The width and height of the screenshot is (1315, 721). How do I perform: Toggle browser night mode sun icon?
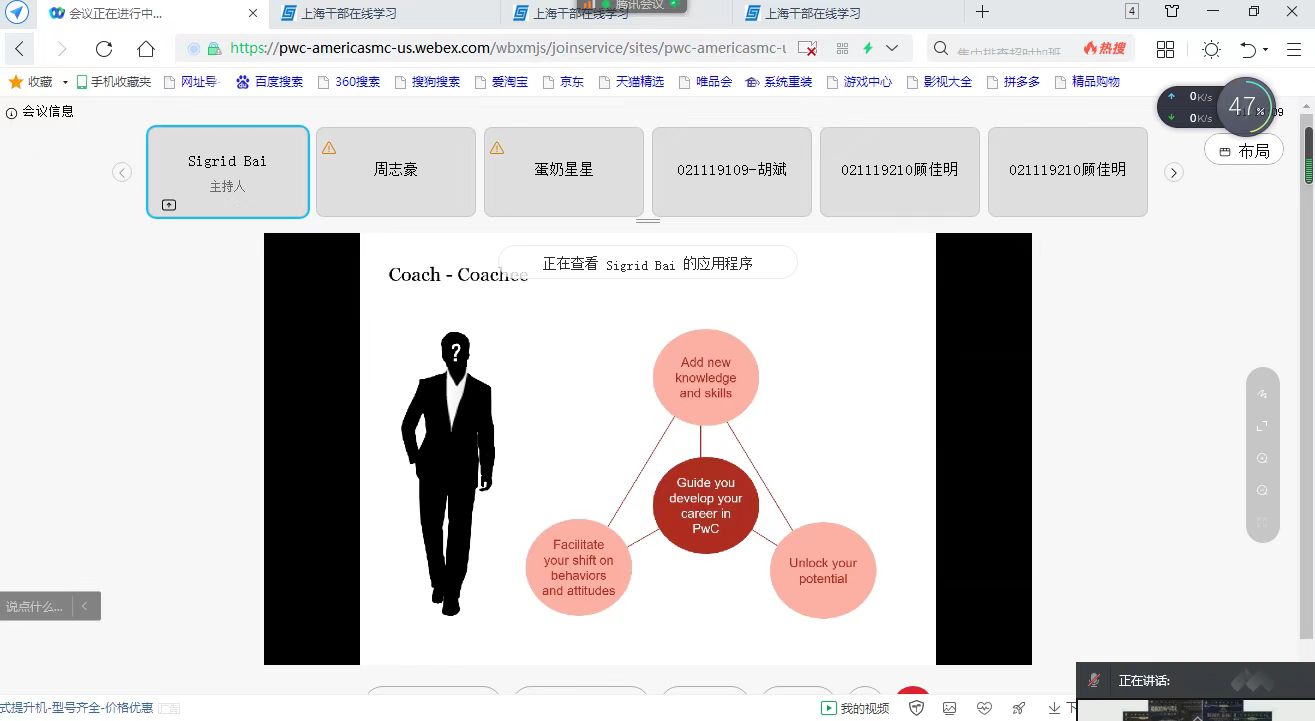pyautogui.click(x=1211, y=49)
